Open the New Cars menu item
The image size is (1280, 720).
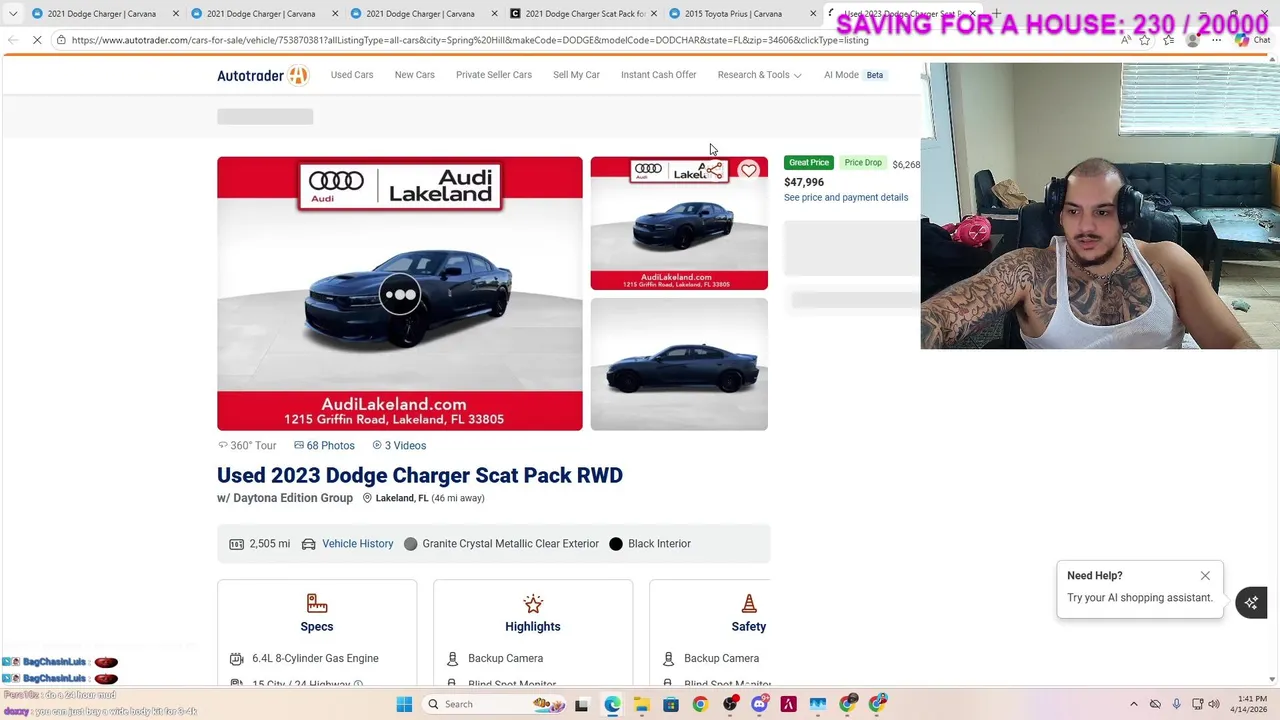pos(414,75)
